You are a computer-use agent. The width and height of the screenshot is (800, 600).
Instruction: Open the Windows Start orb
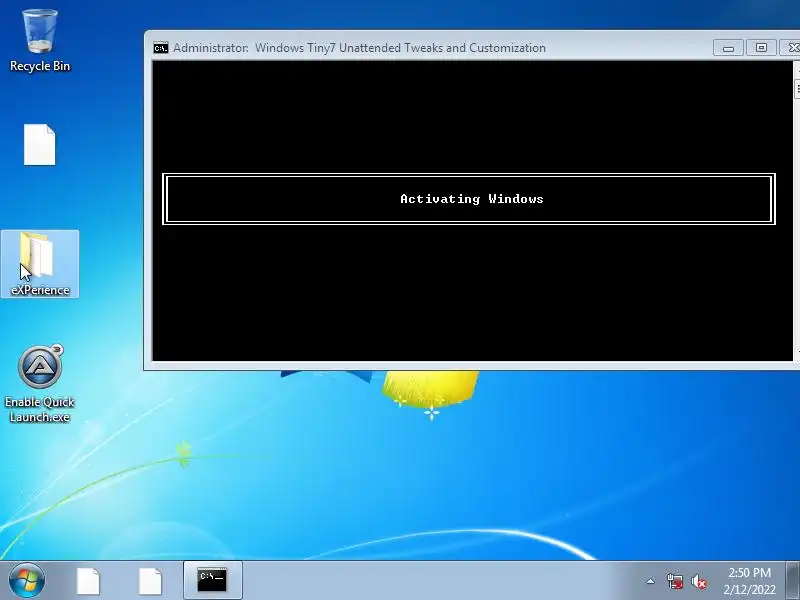coord(27,580)
